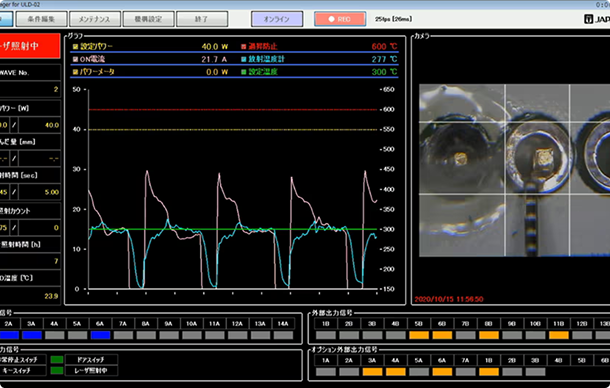Toggle the 放射温度計 graph series checkbox
The height and width of the screenshot is (388, 610).
click(244, 59)
